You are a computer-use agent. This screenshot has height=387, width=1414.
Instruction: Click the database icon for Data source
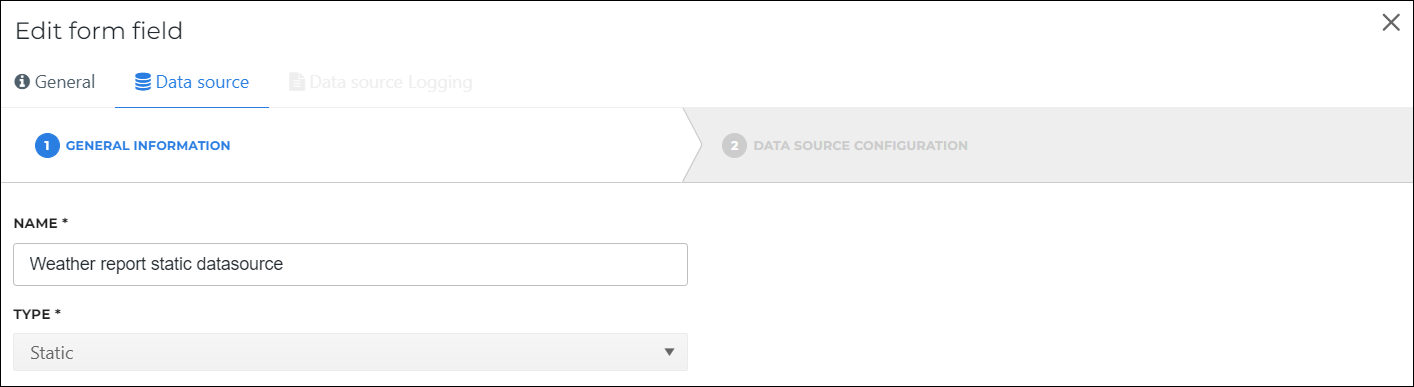coord(143,82)
